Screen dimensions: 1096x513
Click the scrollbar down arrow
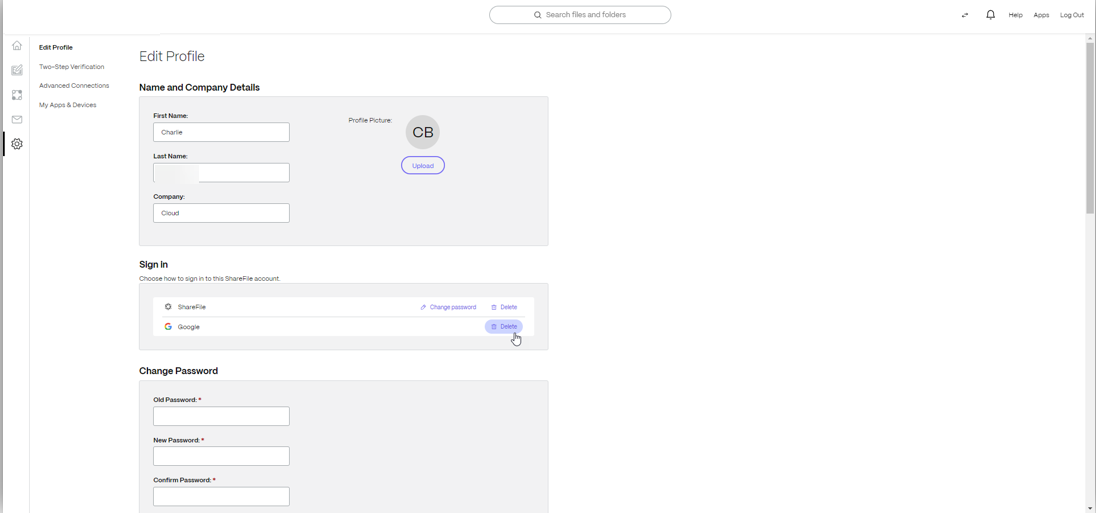click(1090, 508)
